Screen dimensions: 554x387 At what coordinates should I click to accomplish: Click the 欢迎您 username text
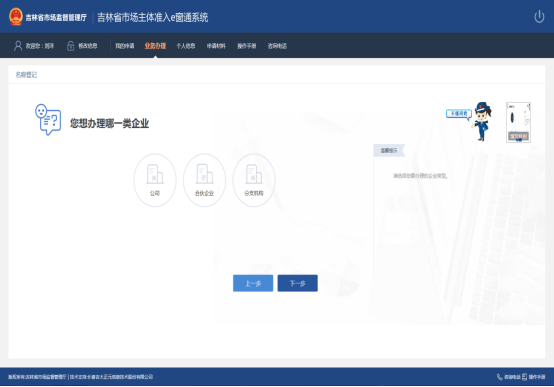40,46
